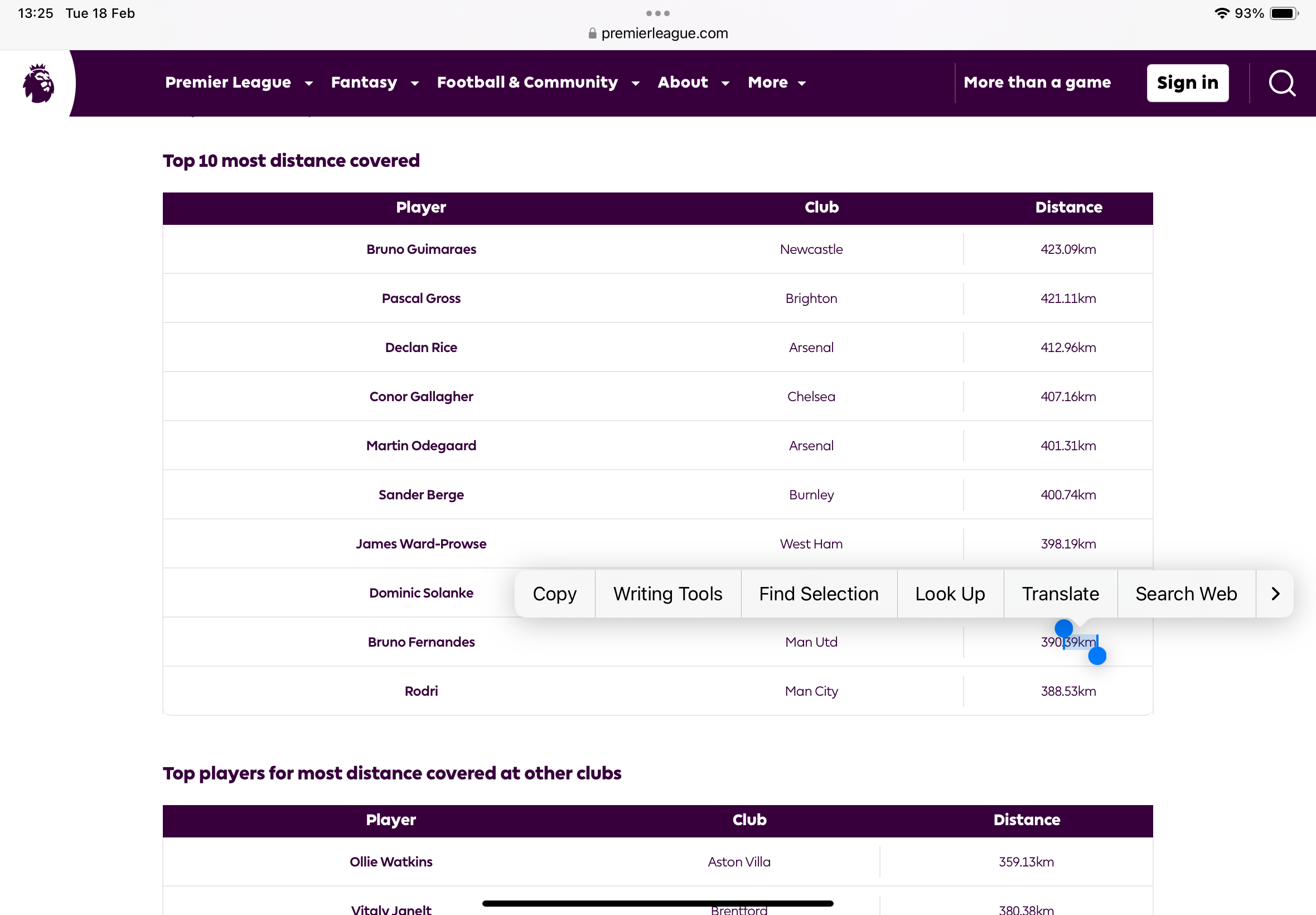Select the 421.11km distance value
The image size is (1316, 915).
[x=1068, y=298]
